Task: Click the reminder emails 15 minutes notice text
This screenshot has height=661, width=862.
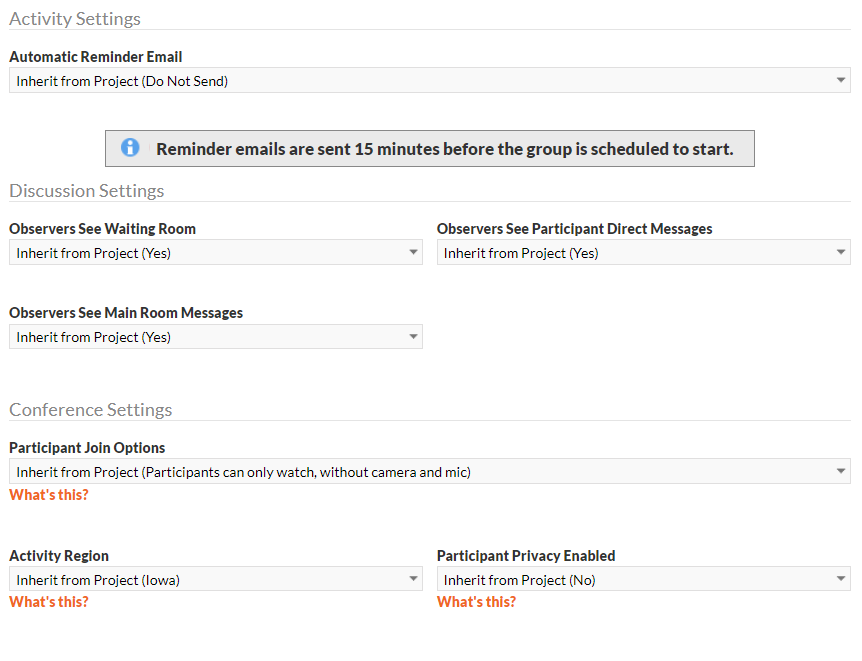Action: pyautogui.click(x=445, y=149)
